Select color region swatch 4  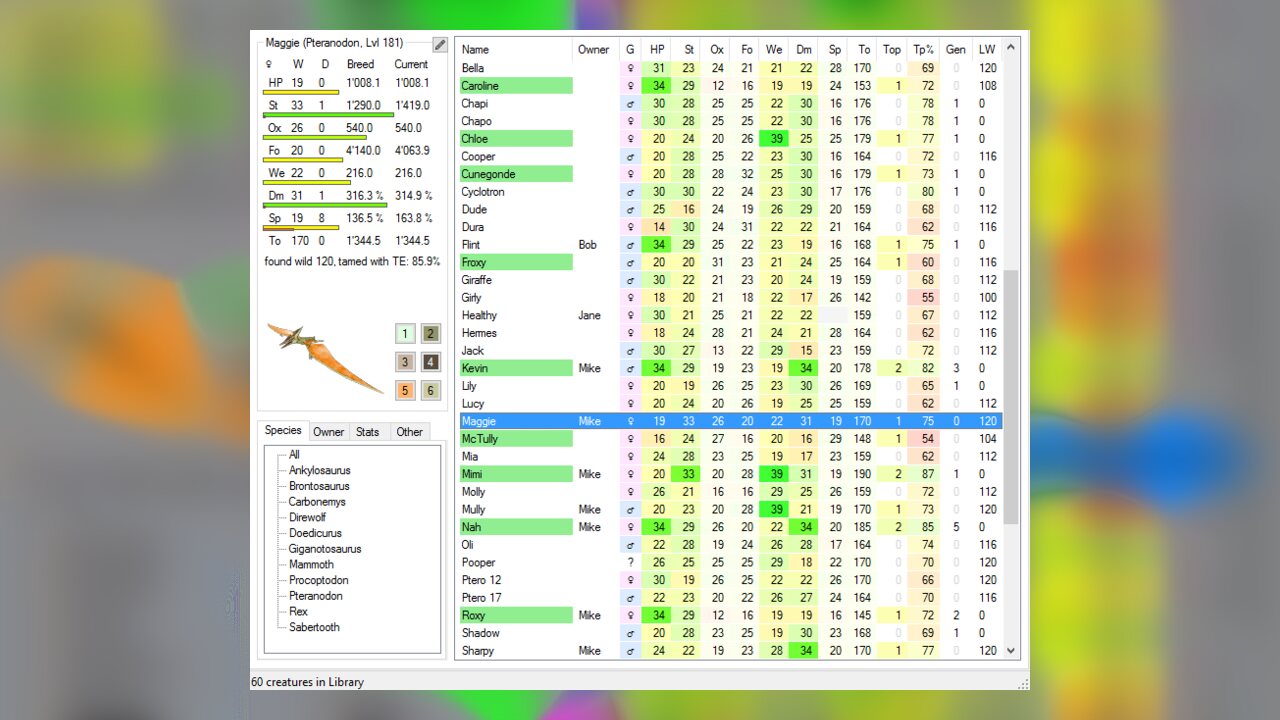430,362
